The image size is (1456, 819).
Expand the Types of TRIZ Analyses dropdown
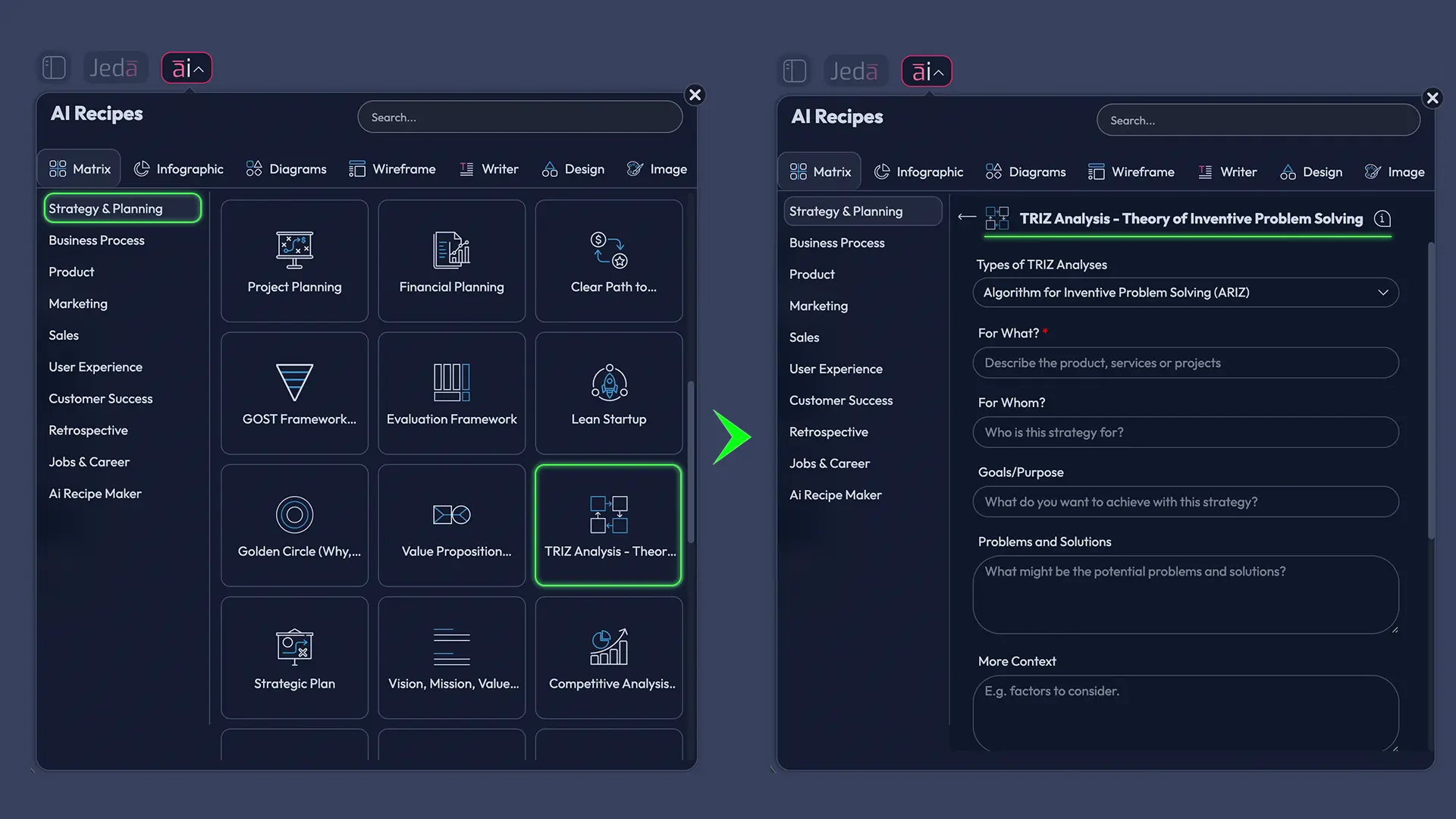pyautogui.click(x=1185, y=293)
